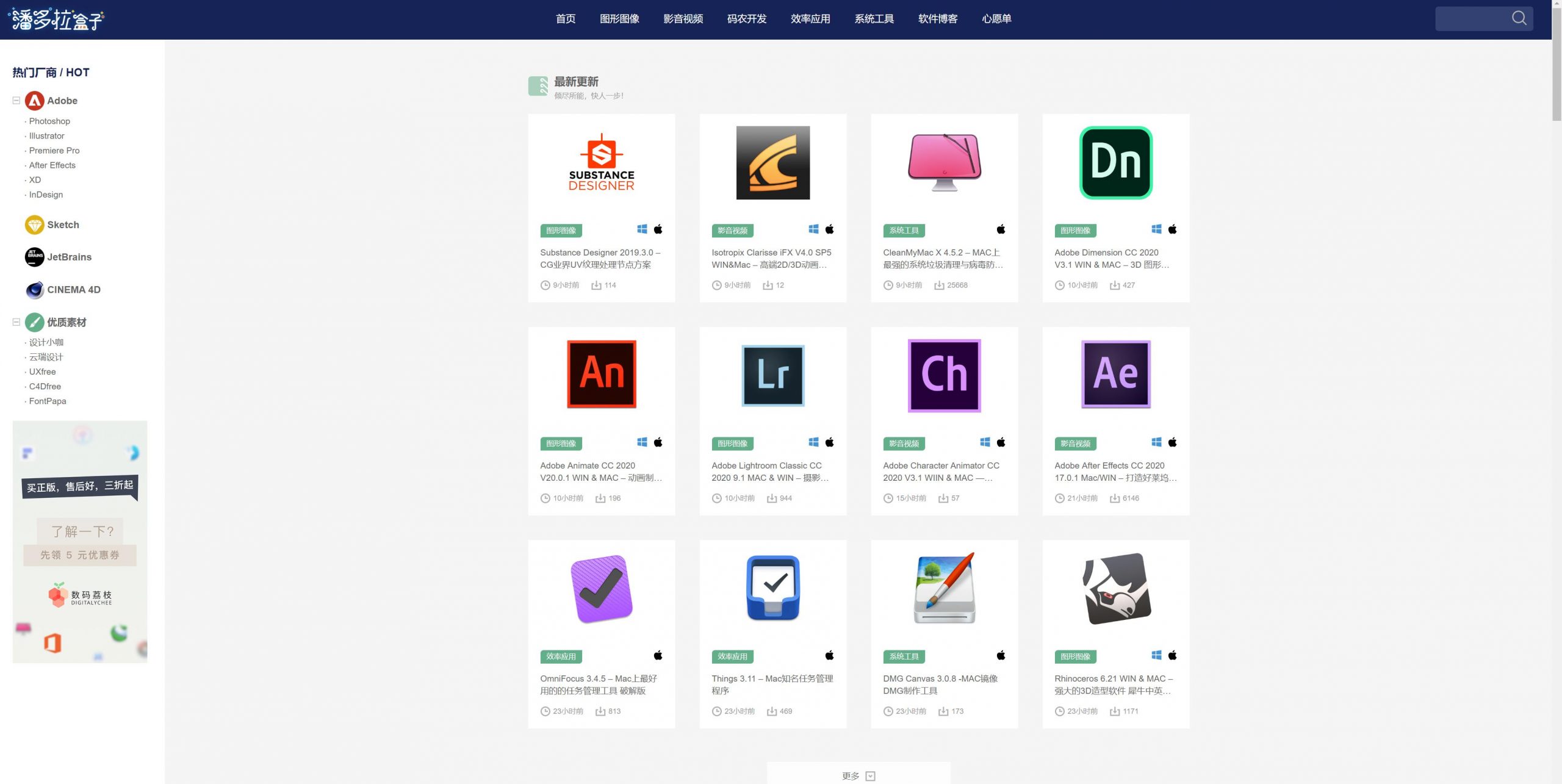This screenshot has width=1562, height=784.
Task: Open the InDesign sidebar link
Action: pos(46,195)
